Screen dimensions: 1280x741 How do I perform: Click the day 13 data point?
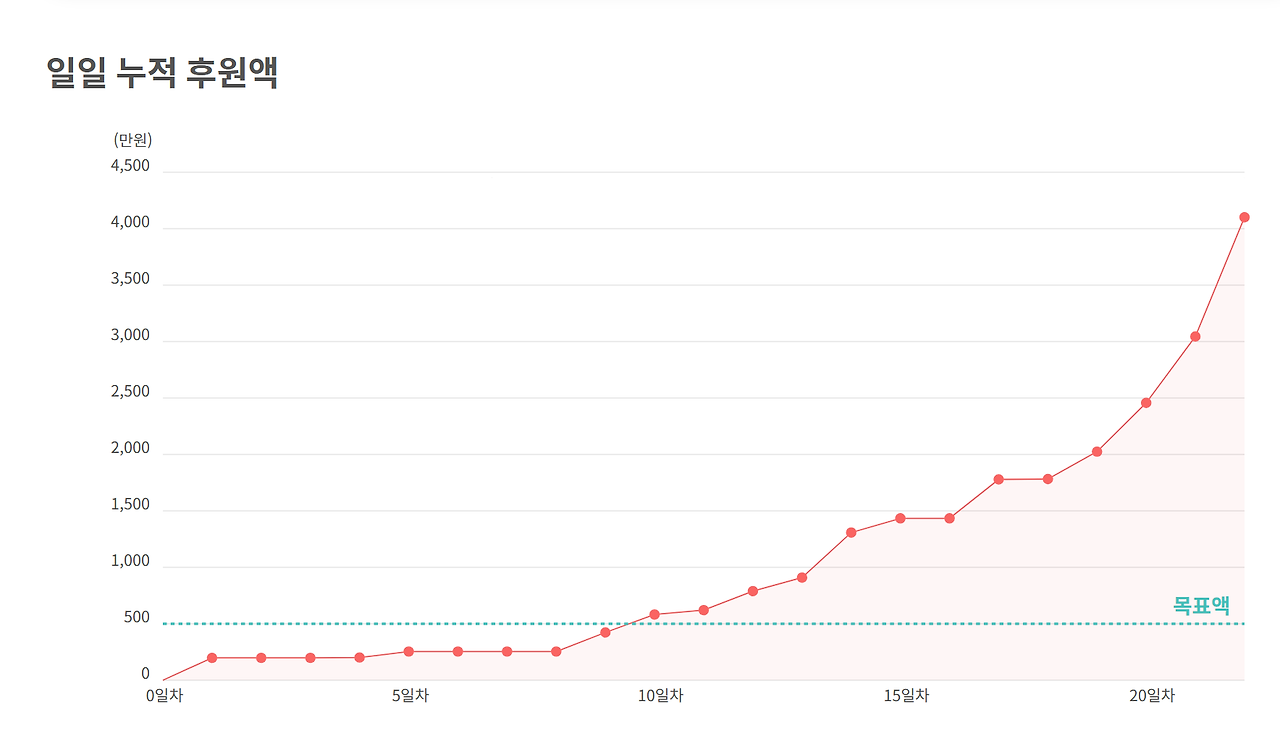click(x=802, y=577)
